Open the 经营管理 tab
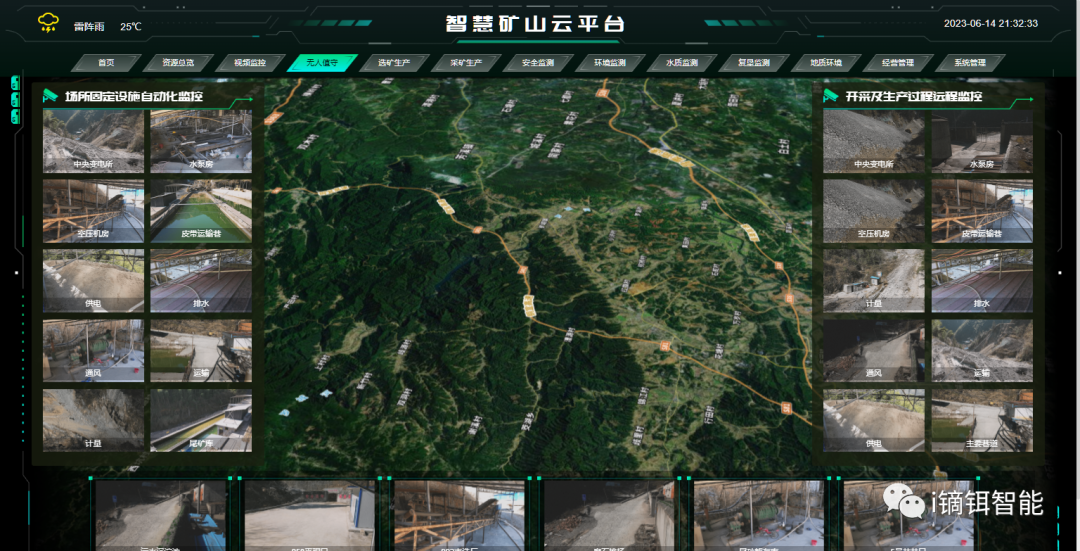This screenshot has height=551, width=1080. tap(897, 63)
